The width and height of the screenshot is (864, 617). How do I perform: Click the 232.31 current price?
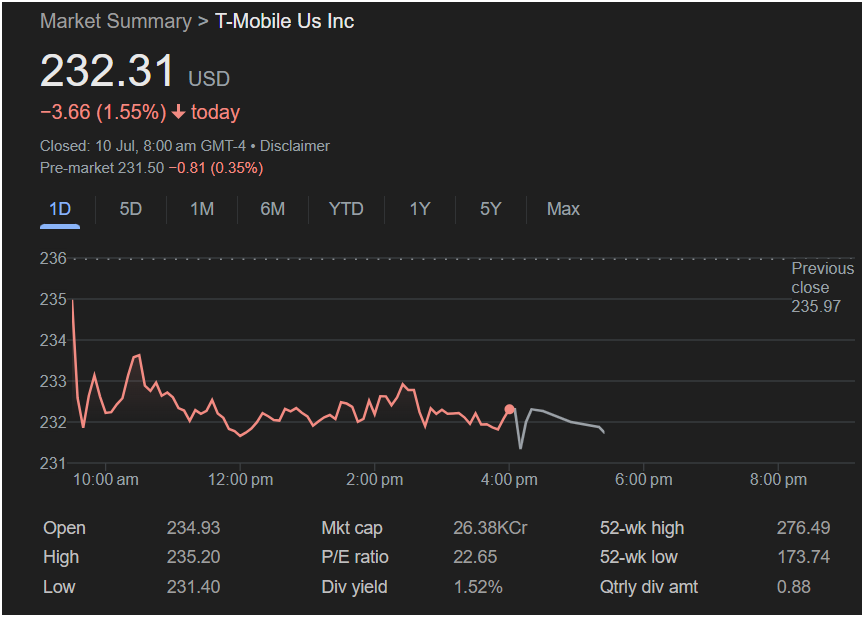click(x=107, y=72)
